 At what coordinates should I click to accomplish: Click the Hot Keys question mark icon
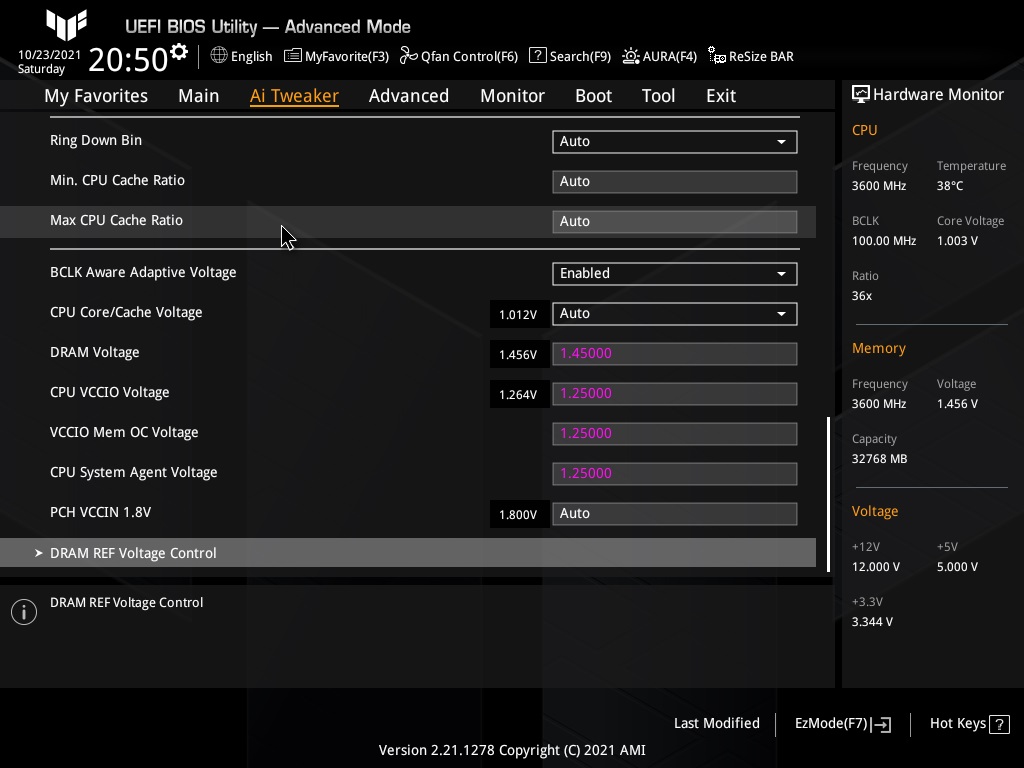click(999, 724)
